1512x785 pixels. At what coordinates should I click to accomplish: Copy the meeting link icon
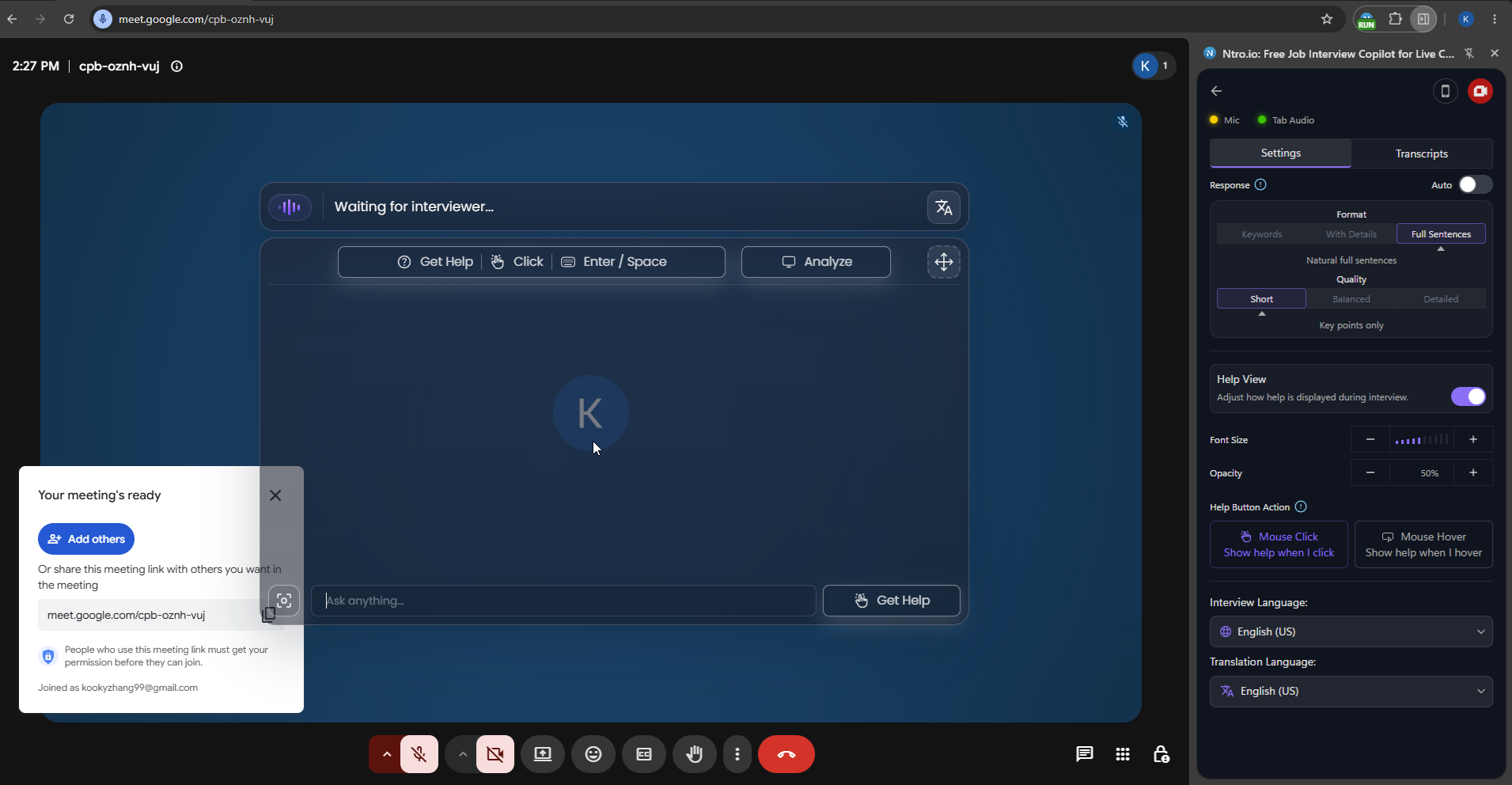pyautogui.click(x=268, y=615)
